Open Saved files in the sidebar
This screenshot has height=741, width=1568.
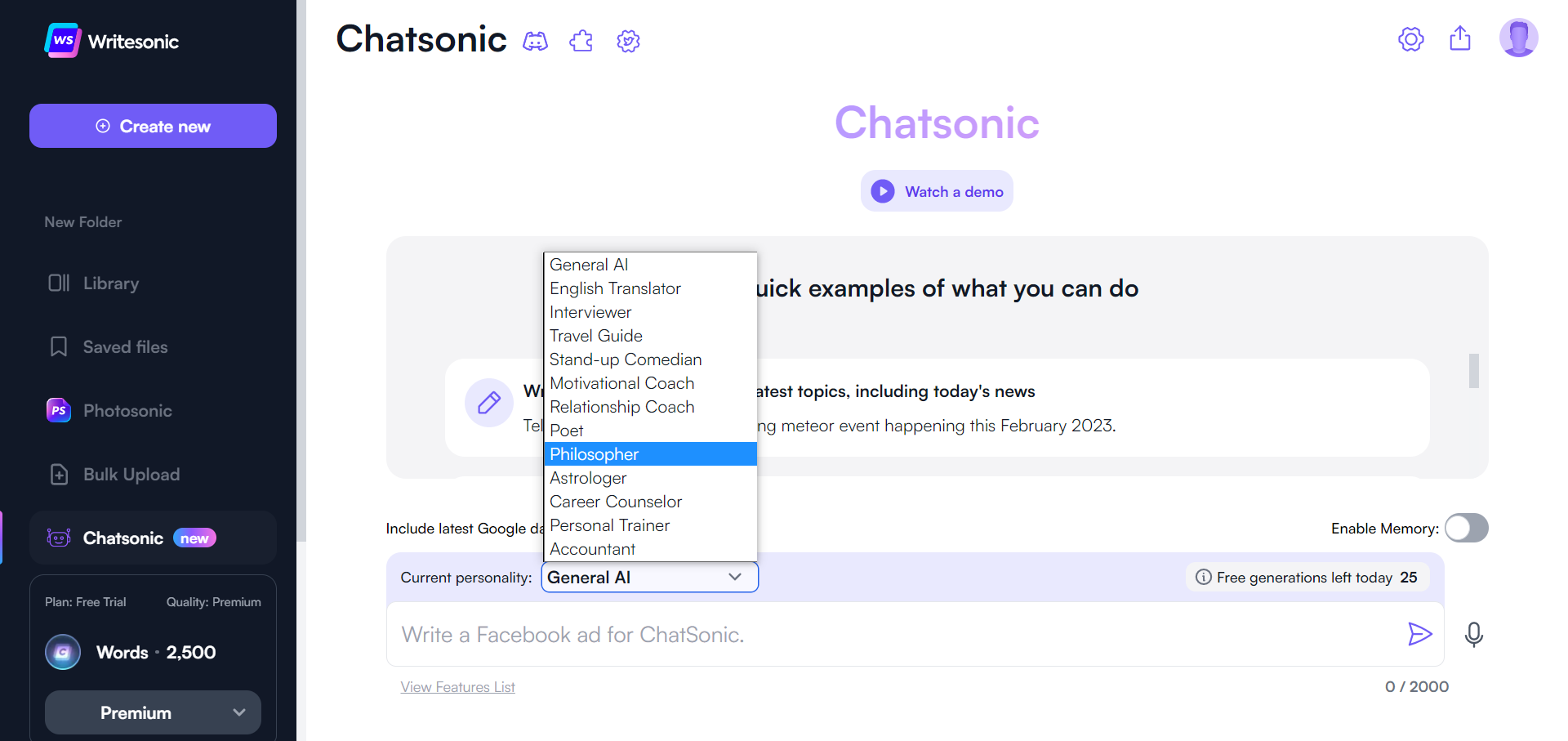[153, 346]
